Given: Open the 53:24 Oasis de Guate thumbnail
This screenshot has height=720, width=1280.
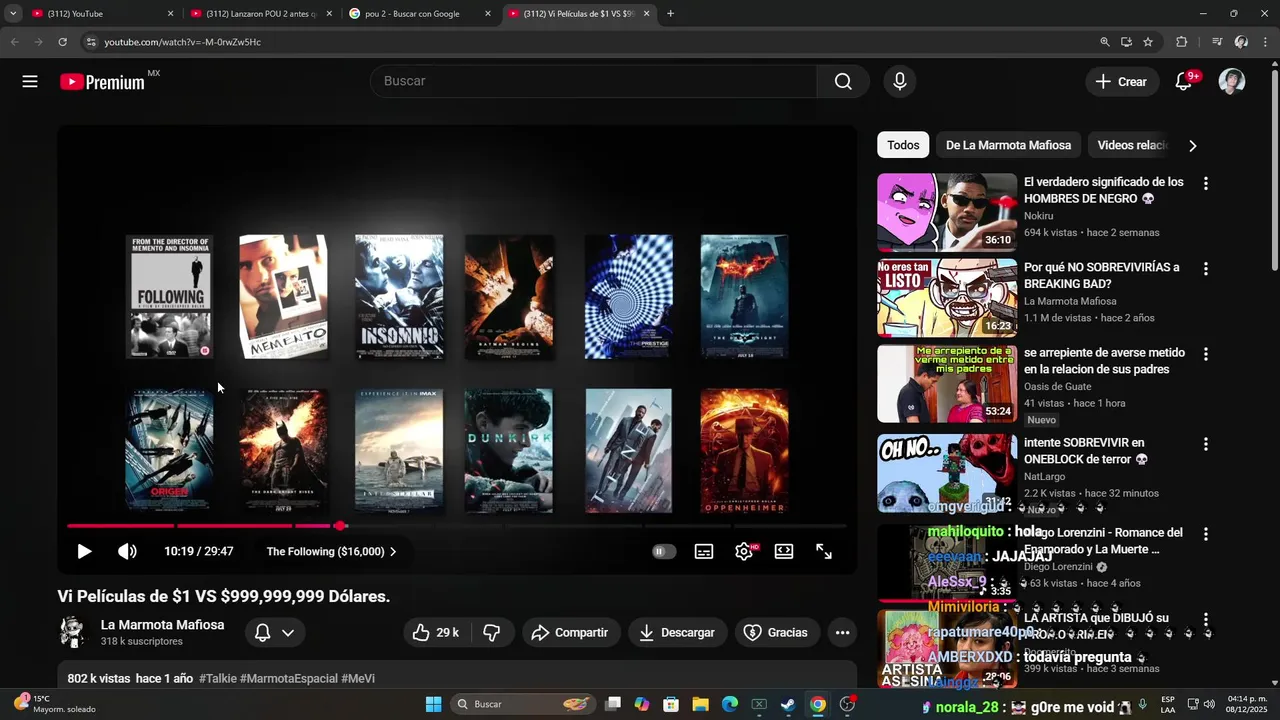Looking at the screenshot, I should [947, 384].
